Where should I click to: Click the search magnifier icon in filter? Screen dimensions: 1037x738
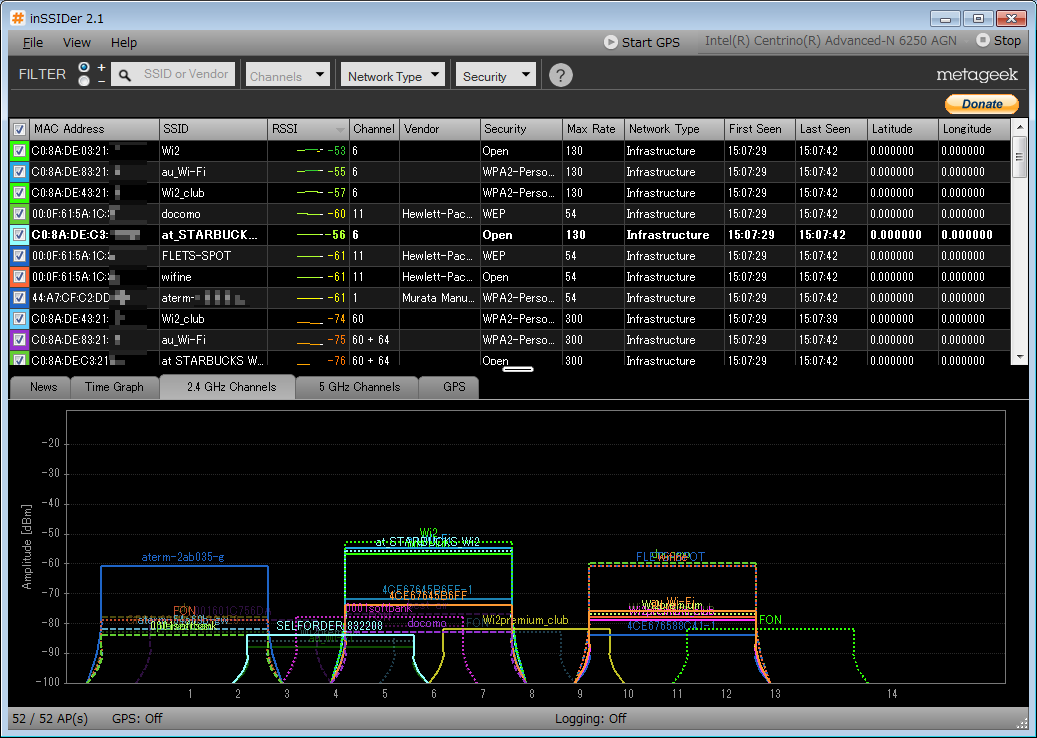pos(125,75)
